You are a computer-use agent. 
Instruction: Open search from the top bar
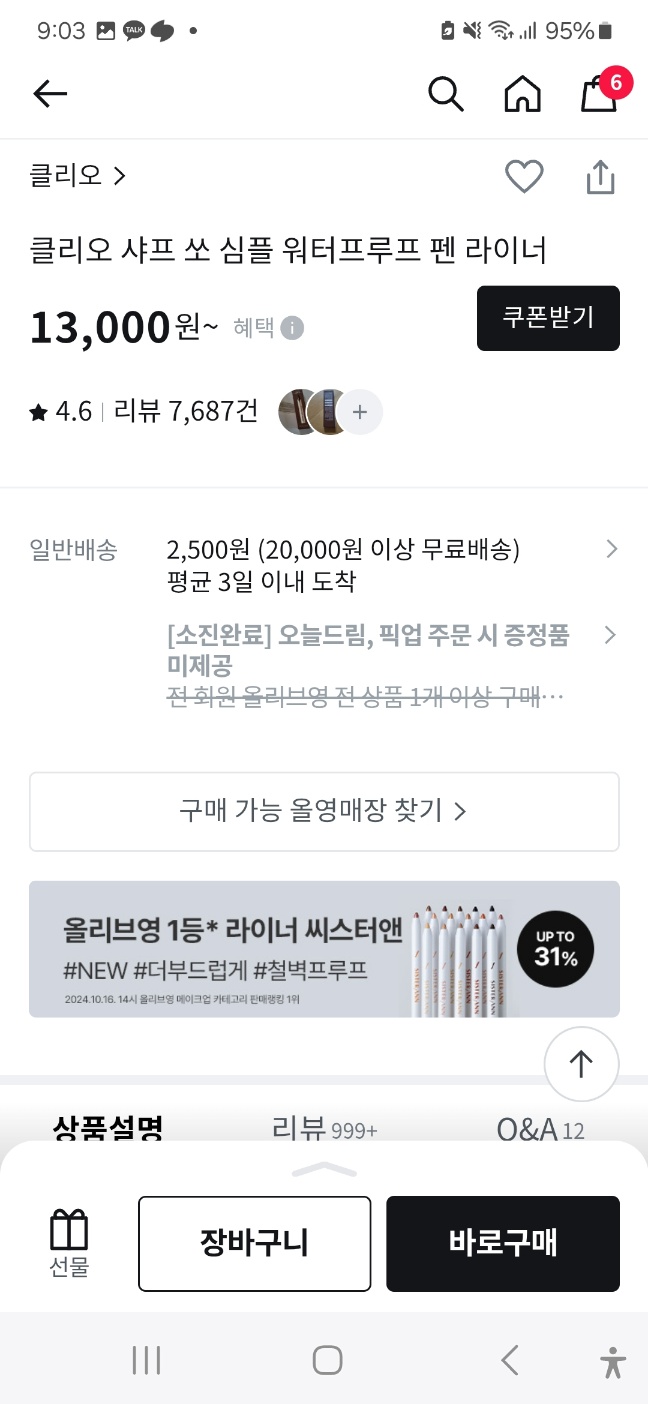click(x=446, y=93)
